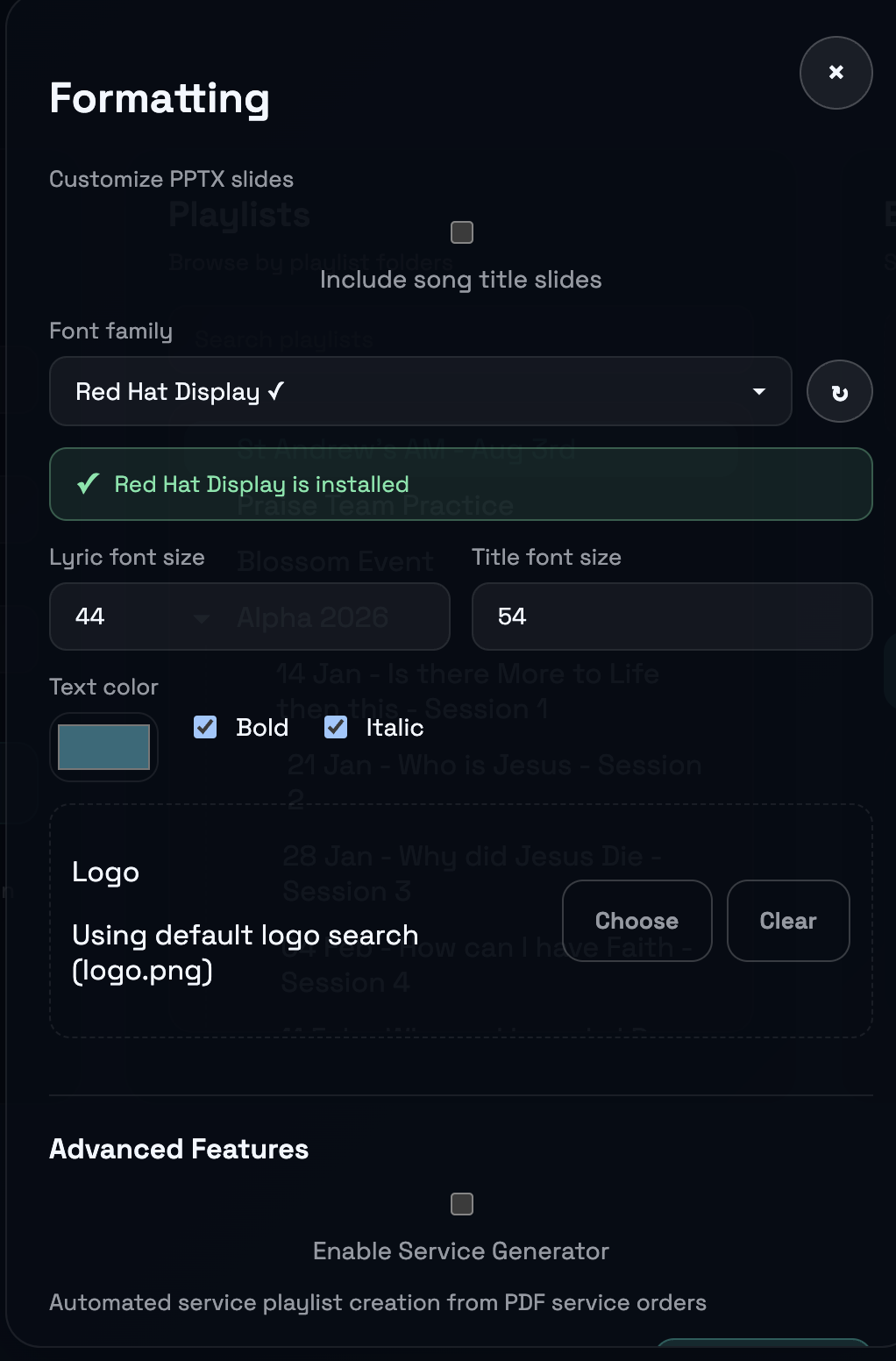The image size is (896, 1361).
Task: Open the Font family dropdown
Action: pyautogui.click(x=419, y=392)
